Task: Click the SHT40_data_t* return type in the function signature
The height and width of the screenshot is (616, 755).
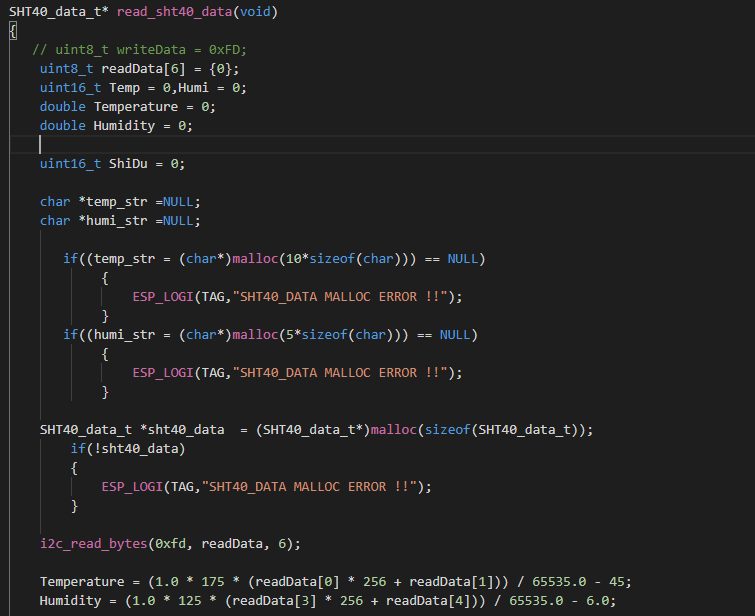Action: tap(59, 12)
